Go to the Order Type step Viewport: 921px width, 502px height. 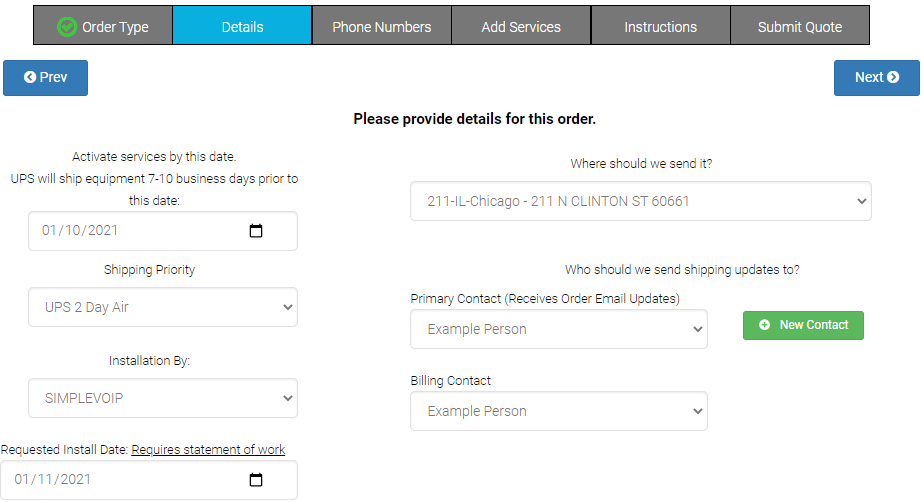(x=103, y=25)
